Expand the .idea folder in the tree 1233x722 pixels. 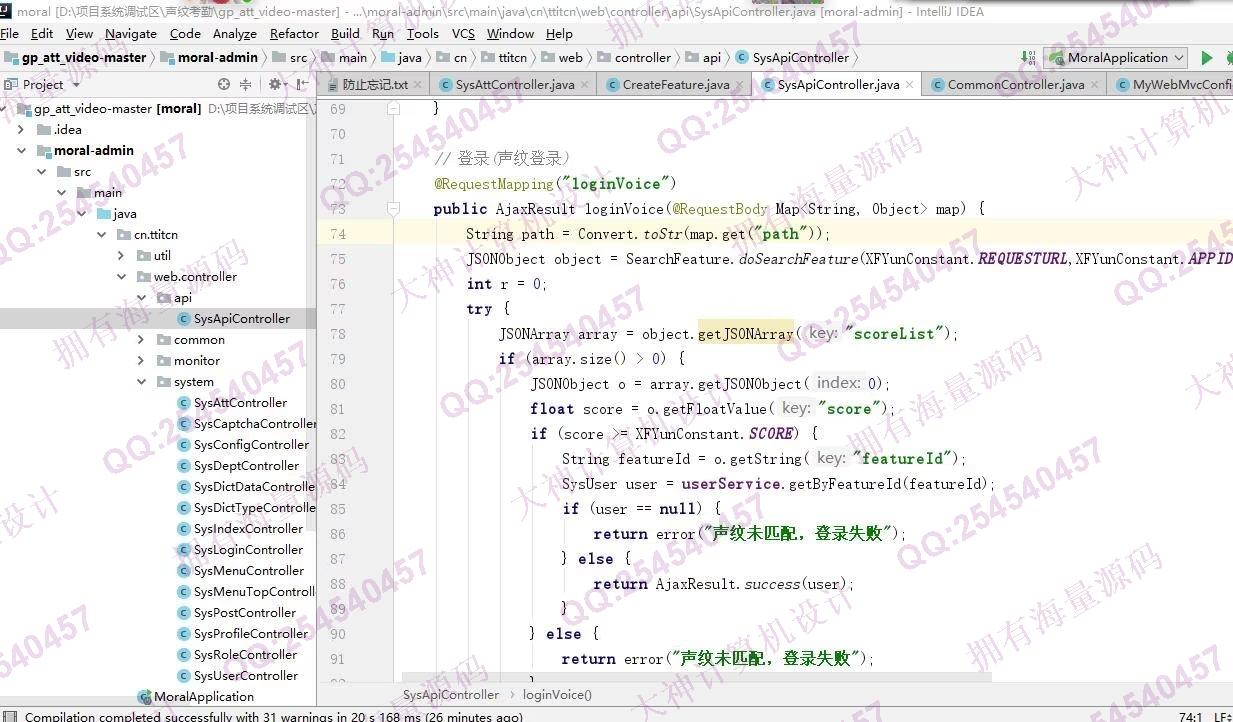pos(22,130)
